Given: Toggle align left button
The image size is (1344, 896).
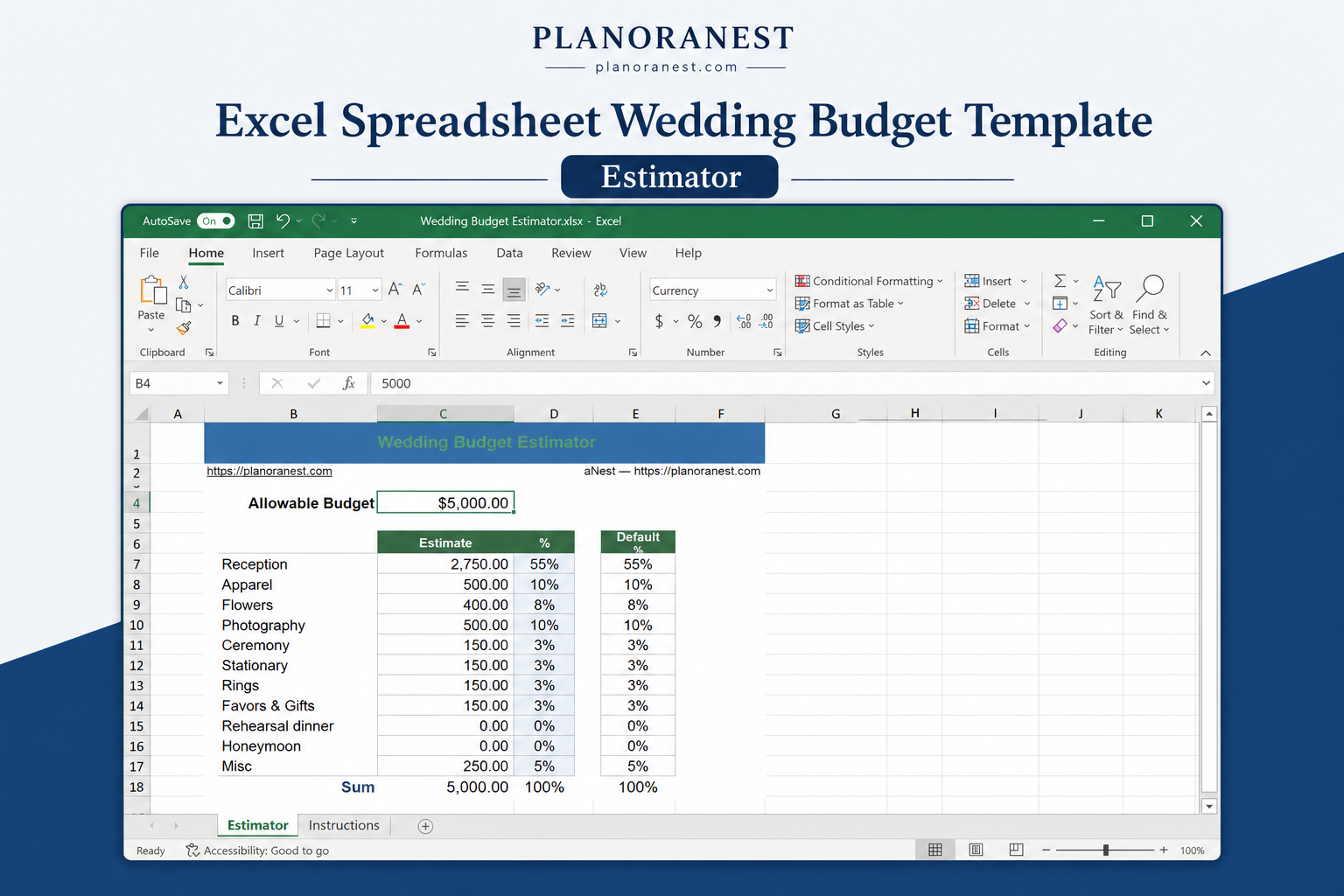Looking at the screenshot, I should click(x=462, y=321).
